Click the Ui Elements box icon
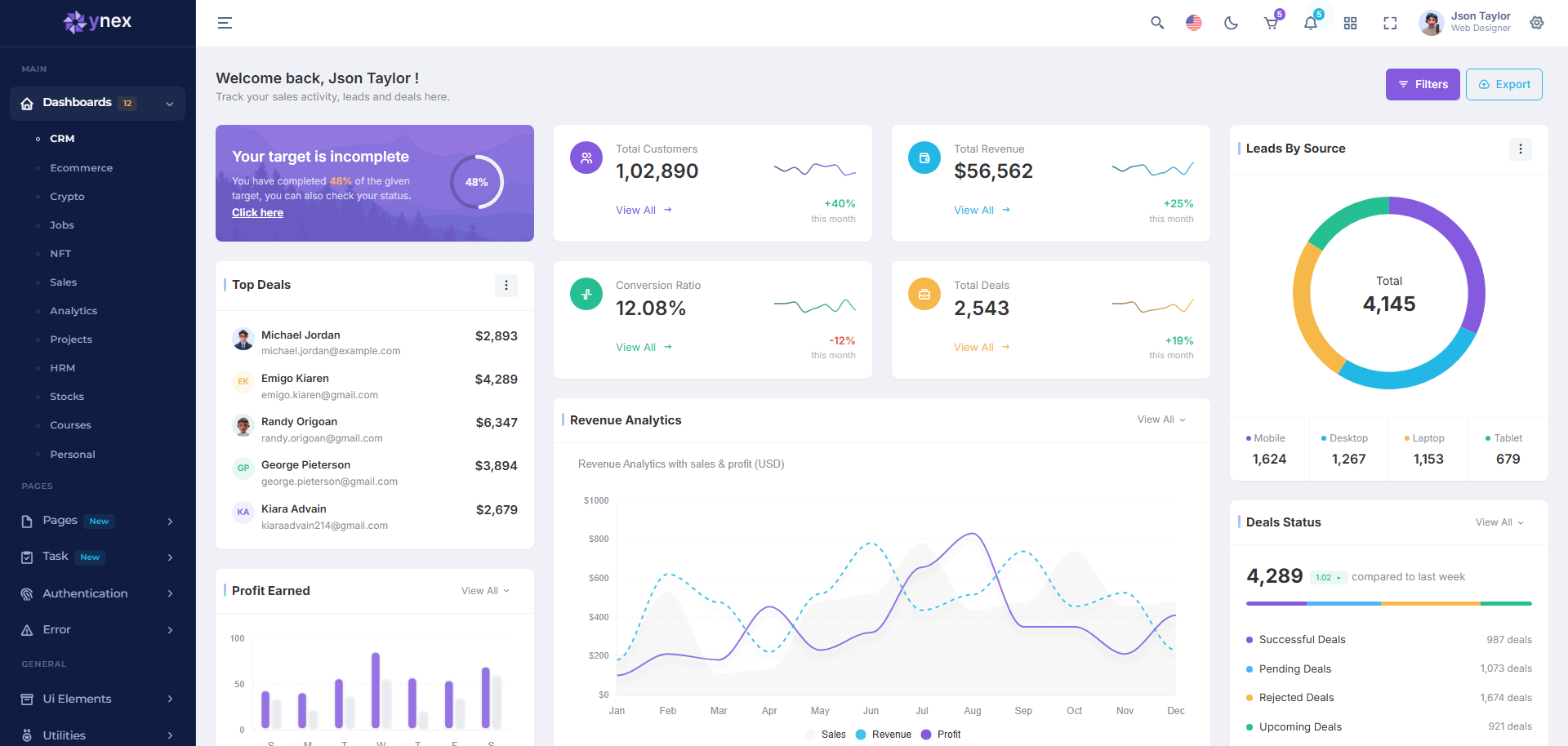The width and height of the screenshot is (1568, 746). [x=27, y=699]
